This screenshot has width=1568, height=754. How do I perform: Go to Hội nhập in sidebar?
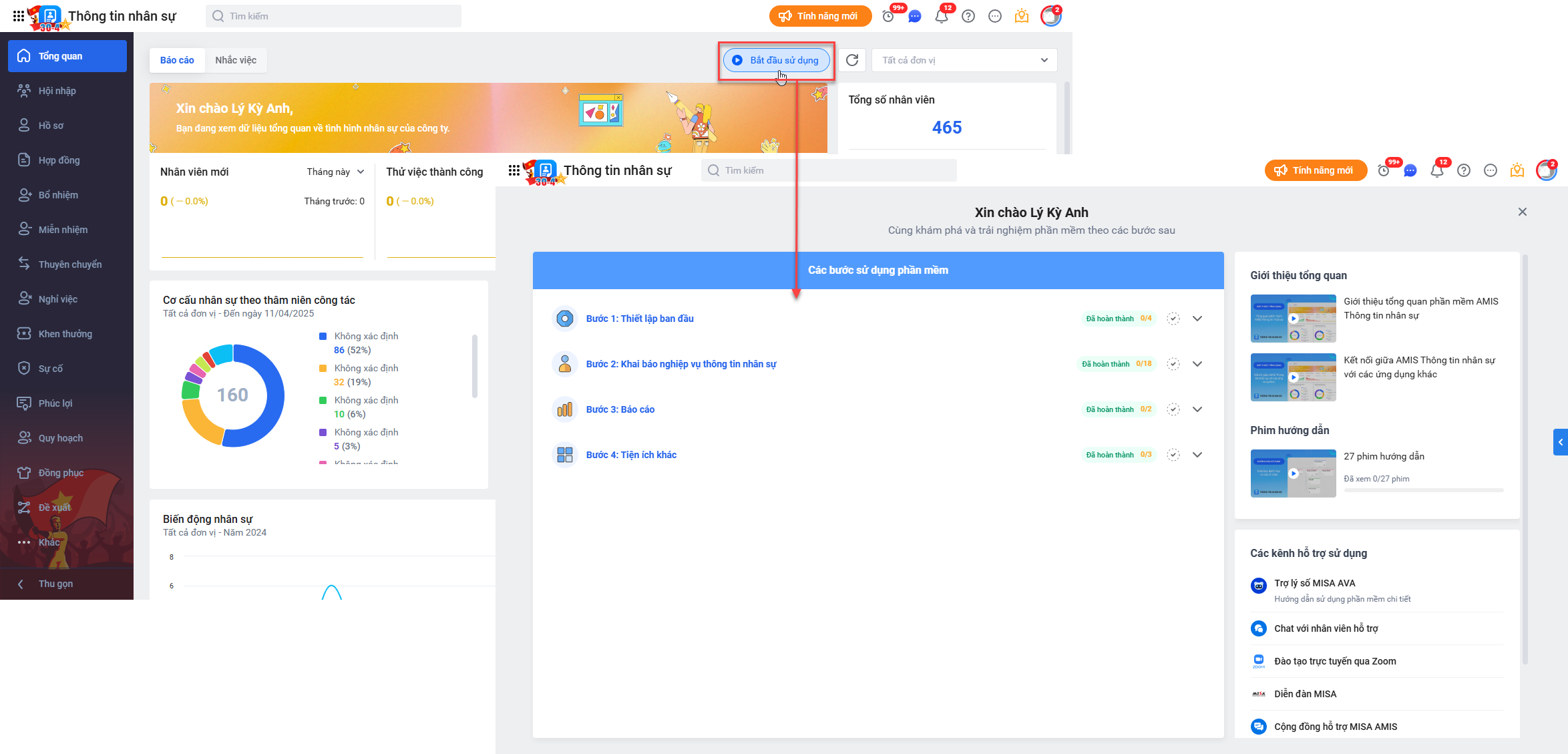click(x=67, y=91)
